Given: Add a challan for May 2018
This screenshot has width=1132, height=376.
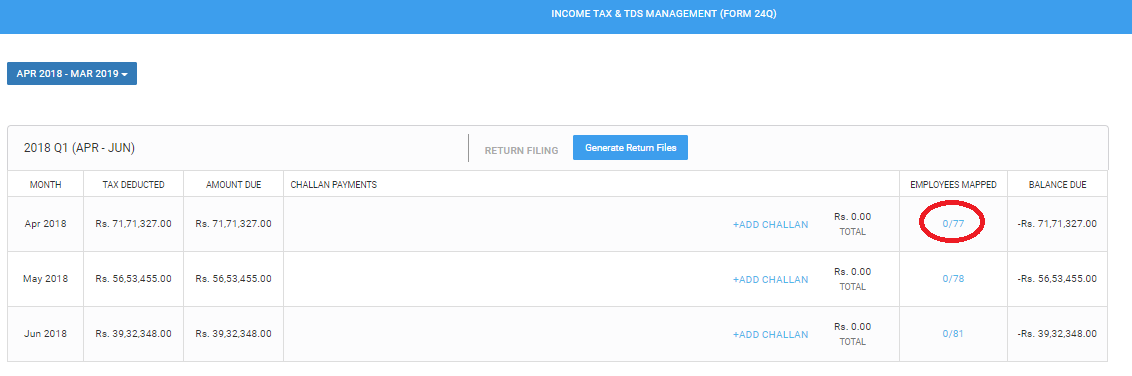Looking at the screenshot, I should pyautogui.click(x=770, y=279).
